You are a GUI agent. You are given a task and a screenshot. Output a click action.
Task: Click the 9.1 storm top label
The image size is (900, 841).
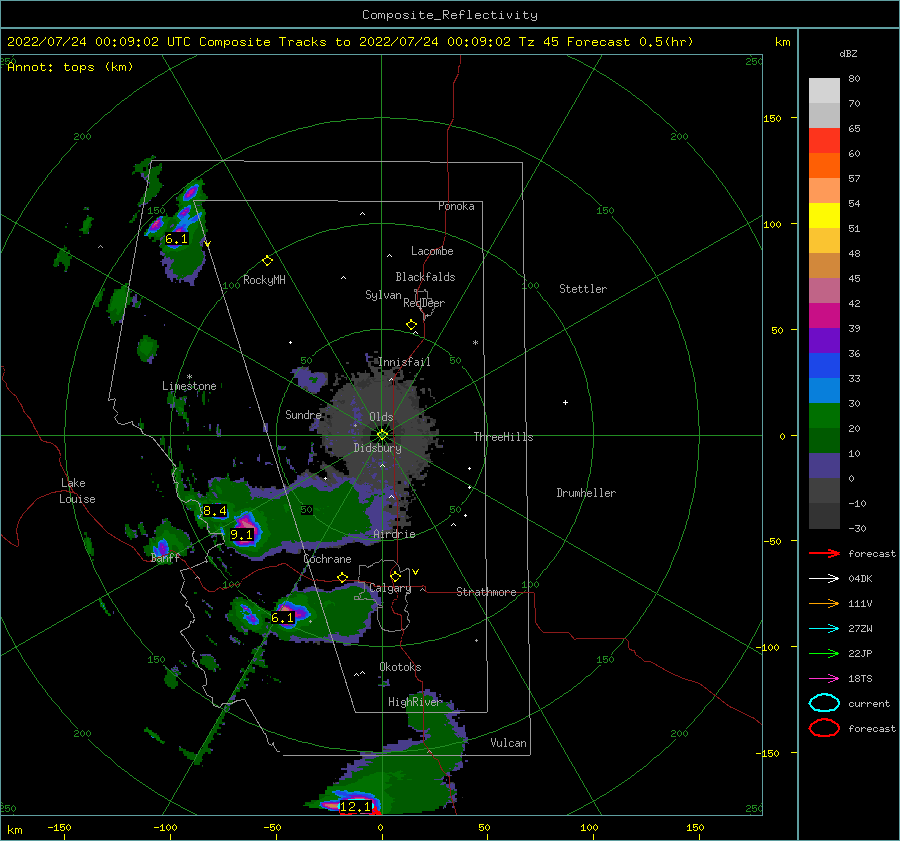(x=242, y=535)
